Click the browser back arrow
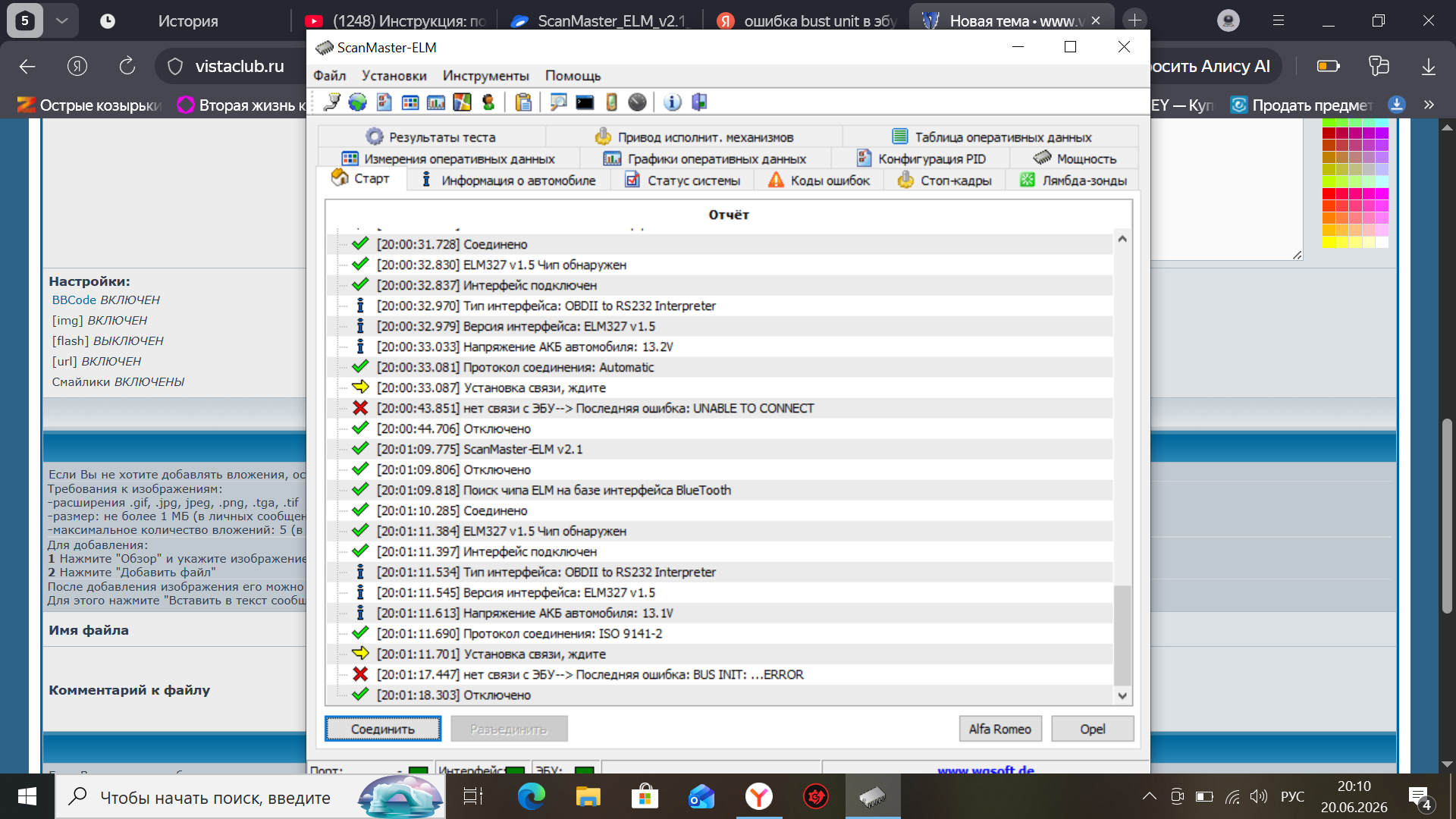The width and height of the screenshot is (1456, 819). click(27, 67)
